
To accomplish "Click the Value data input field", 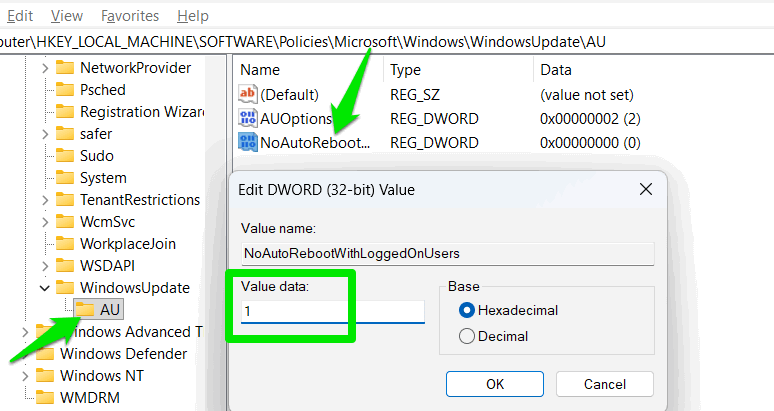I will pos(333,311).
